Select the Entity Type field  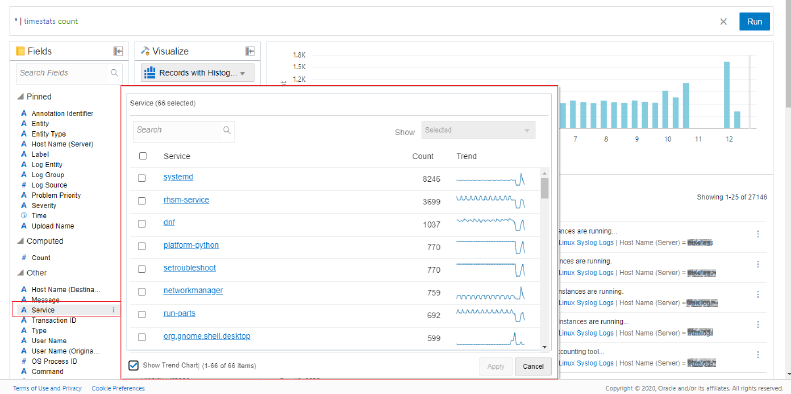tap(48, 134)
